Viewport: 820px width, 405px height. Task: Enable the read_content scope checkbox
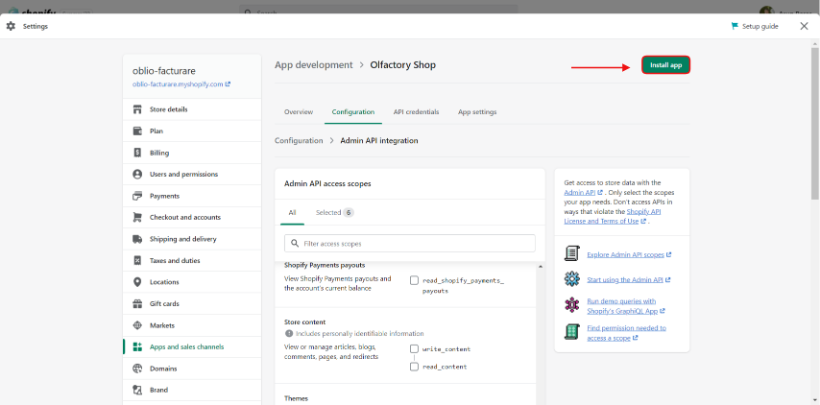pos(414,367)
